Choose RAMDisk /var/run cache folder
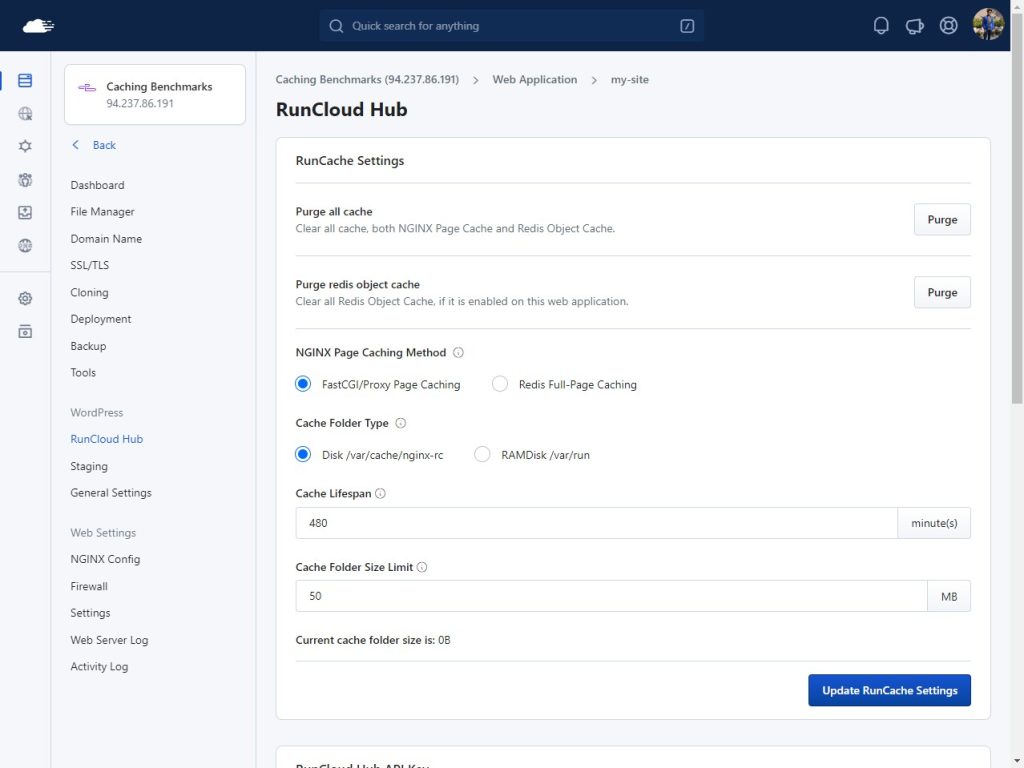The height and width of the screenshot is (768, 1024). [x=482, y=455]
